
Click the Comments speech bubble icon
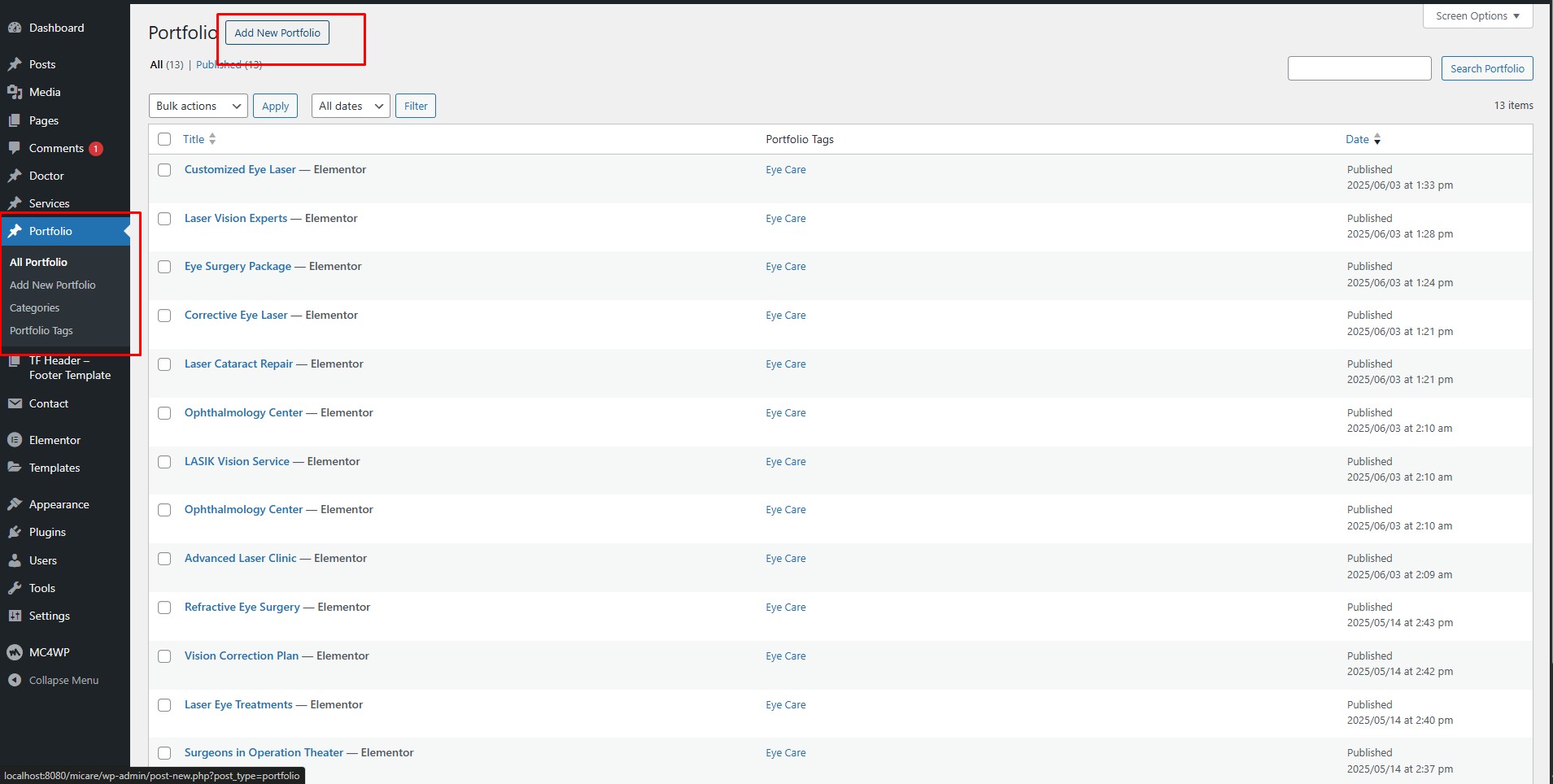point(15,148)
